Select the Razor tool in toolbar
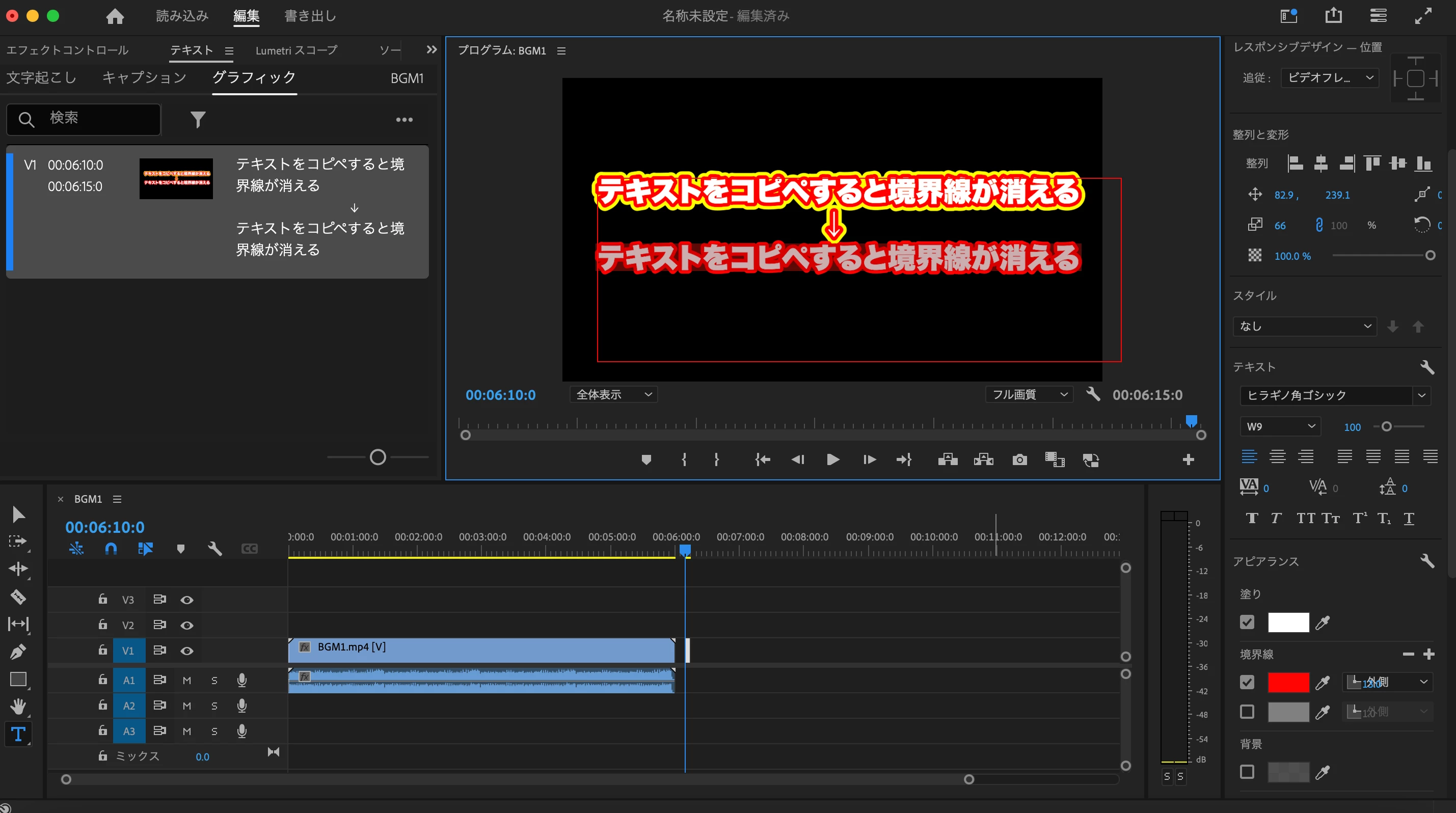The height and width of the screenshot is (813, 1456). (18, 597)
